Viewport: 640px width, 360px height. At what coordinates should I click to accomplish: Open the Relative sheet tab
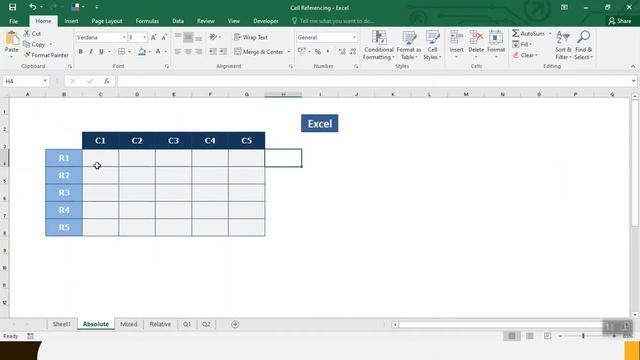point(160,324)
